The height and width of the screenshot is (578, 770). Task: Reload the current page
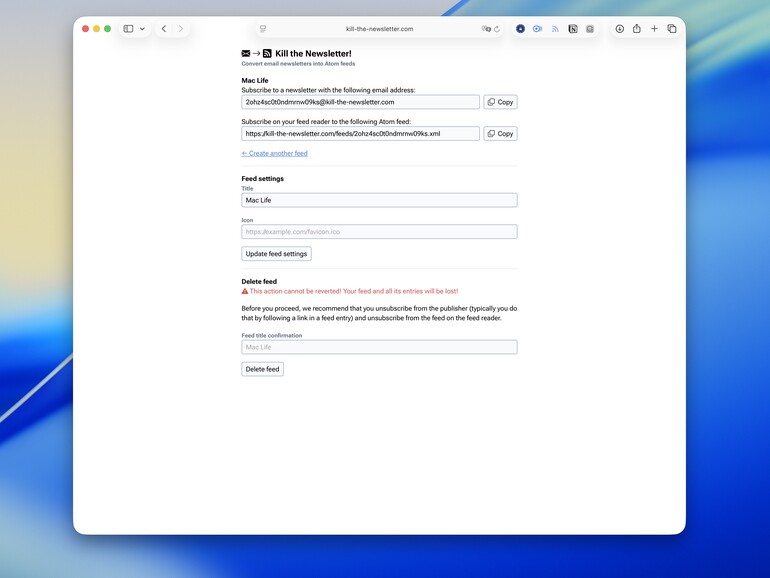tap(497, 29)
